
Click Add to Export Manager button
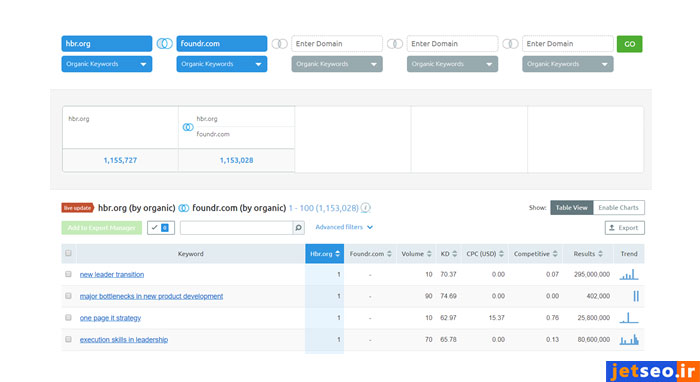(x=102, y=228)
